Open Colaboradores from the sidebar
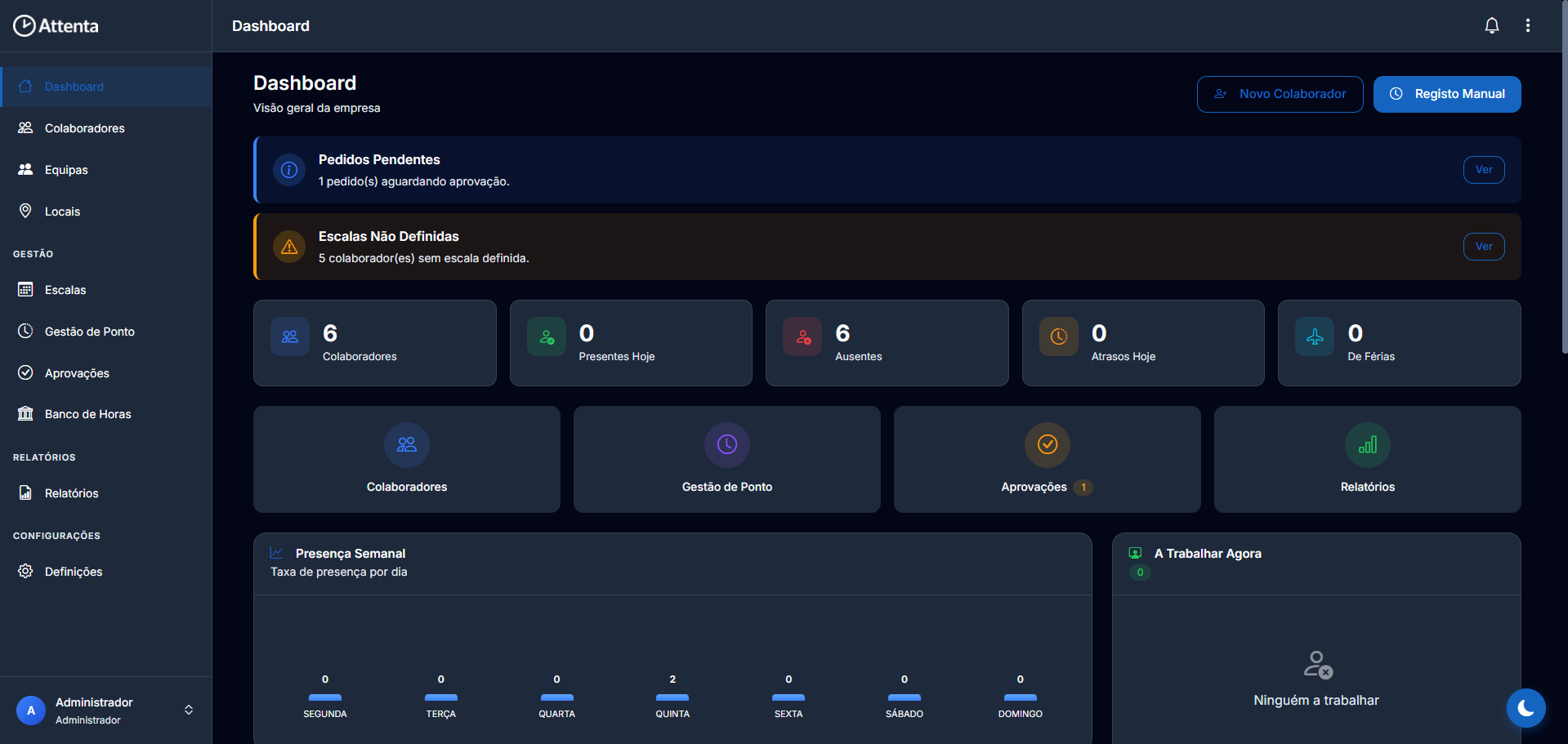Image resolution: width=1568 pixels, height=744 pixels. click(x=106, y=128)
